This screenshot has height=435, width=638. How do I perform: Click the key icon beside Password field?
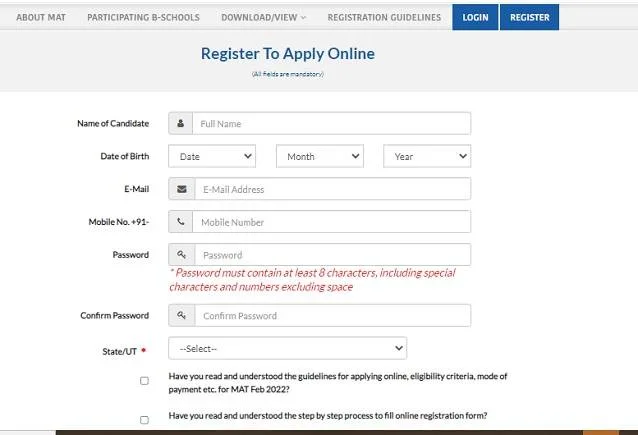coord(181,255)
